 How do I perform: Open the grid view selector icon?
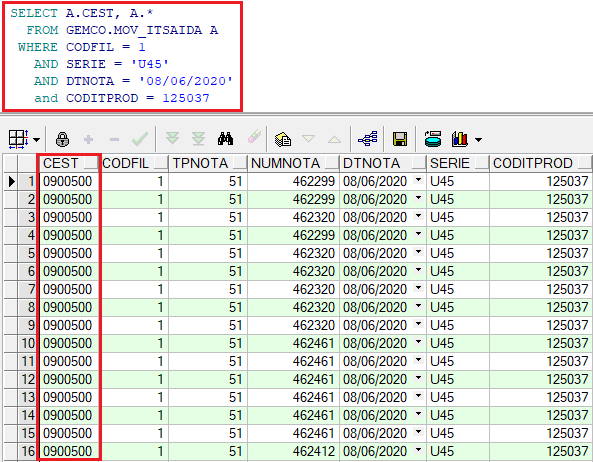pyautogui.click(x=18, y=139)
